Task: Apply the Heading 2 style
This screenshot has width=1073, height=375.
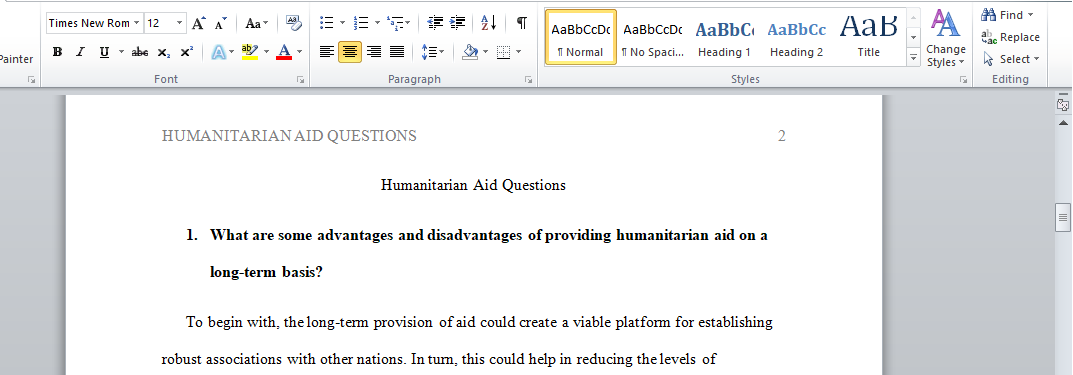Action: [x=796, y=38]
